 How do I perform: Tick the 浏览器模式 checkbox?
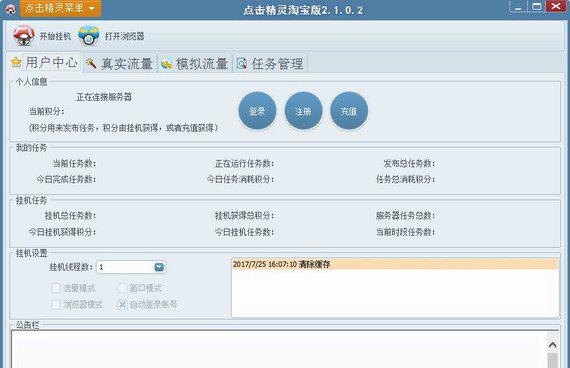pyautogui.click(x=56, y=304)
